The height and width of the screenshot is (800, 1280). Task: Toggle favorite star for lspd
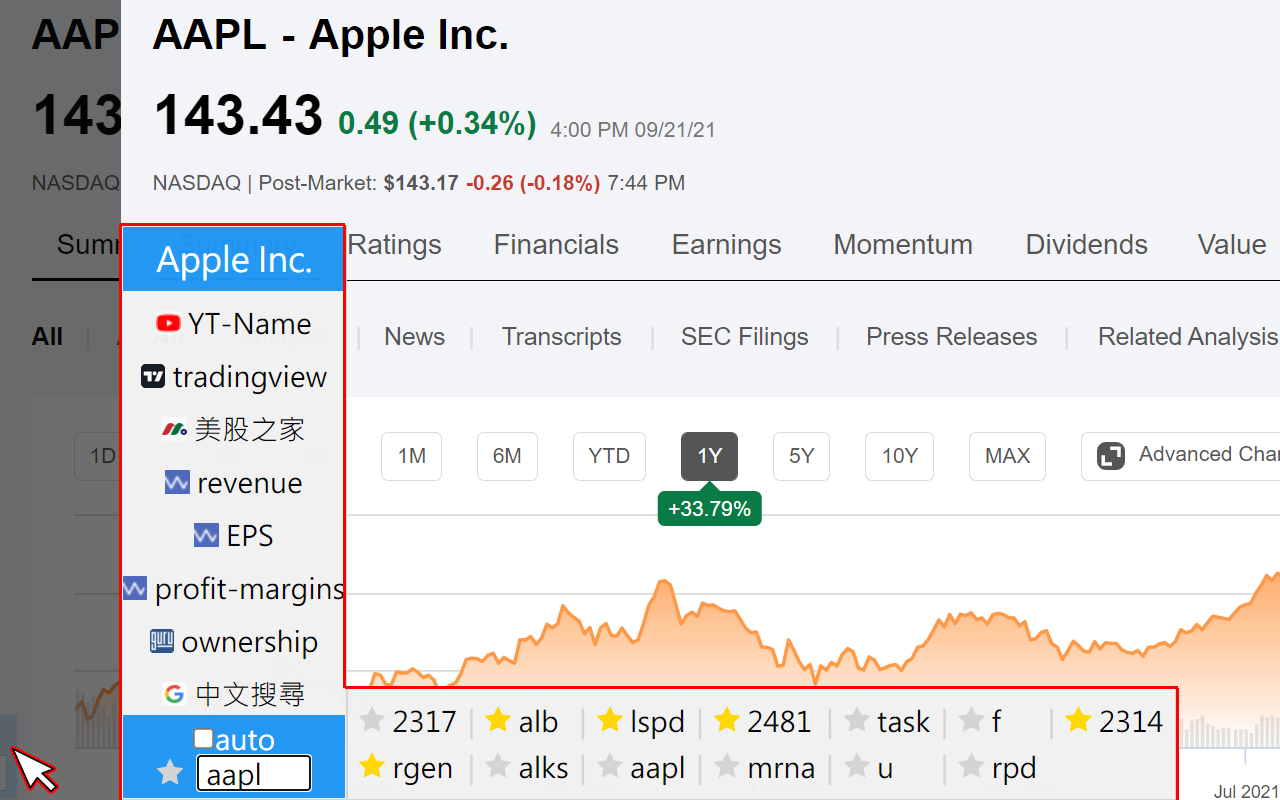610,721
